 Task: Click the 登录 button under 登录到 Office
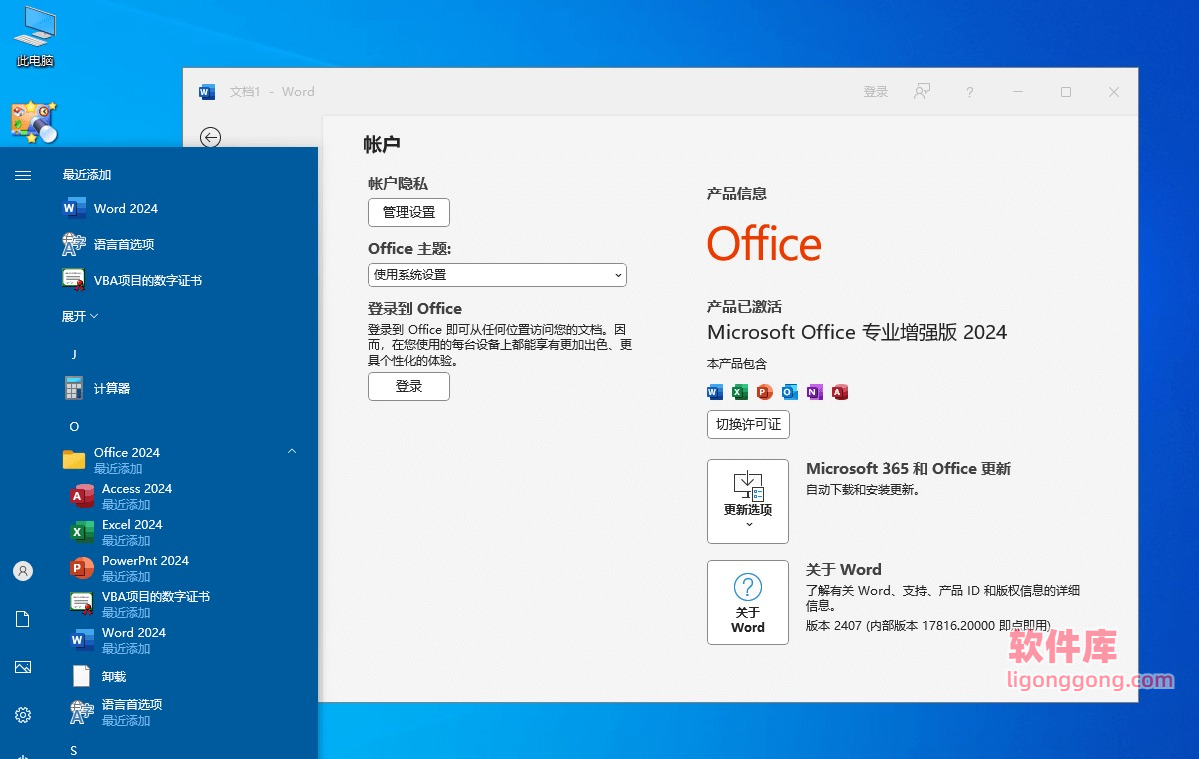pyautogui.click(x=408, y=387)
